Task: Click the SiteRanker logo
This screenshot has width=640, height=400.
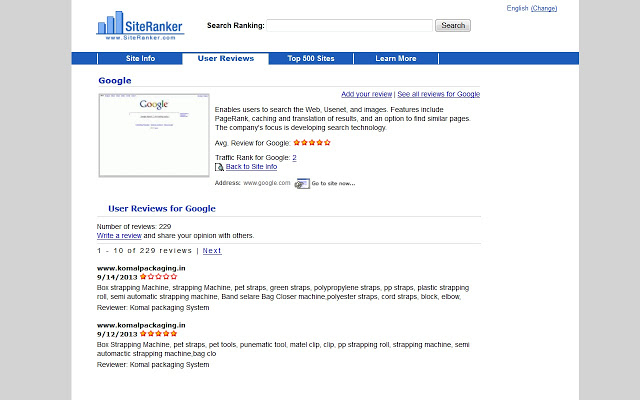Action: click(140, 25)
